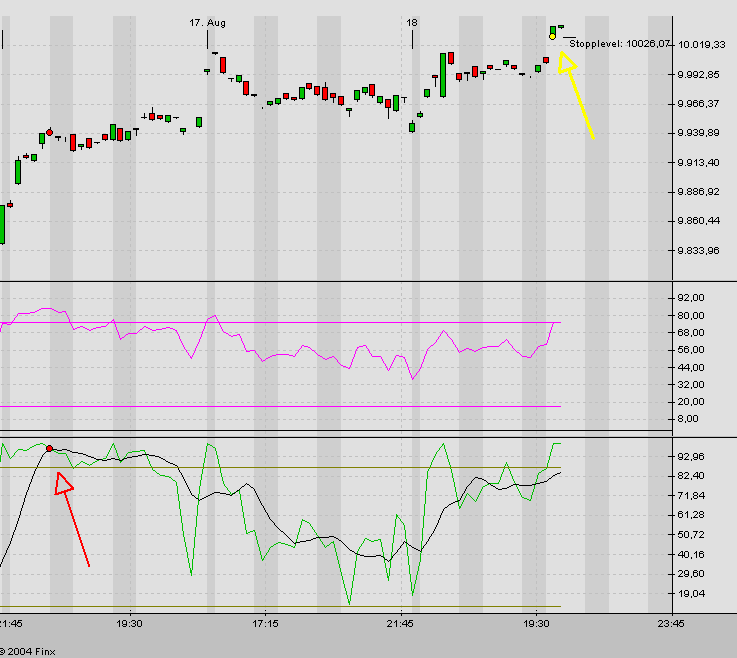Select the yellow dot marker near Stopplevel
Image resolution: width=737 pixels, height=658 pixels.
click(x=553, y=37)
